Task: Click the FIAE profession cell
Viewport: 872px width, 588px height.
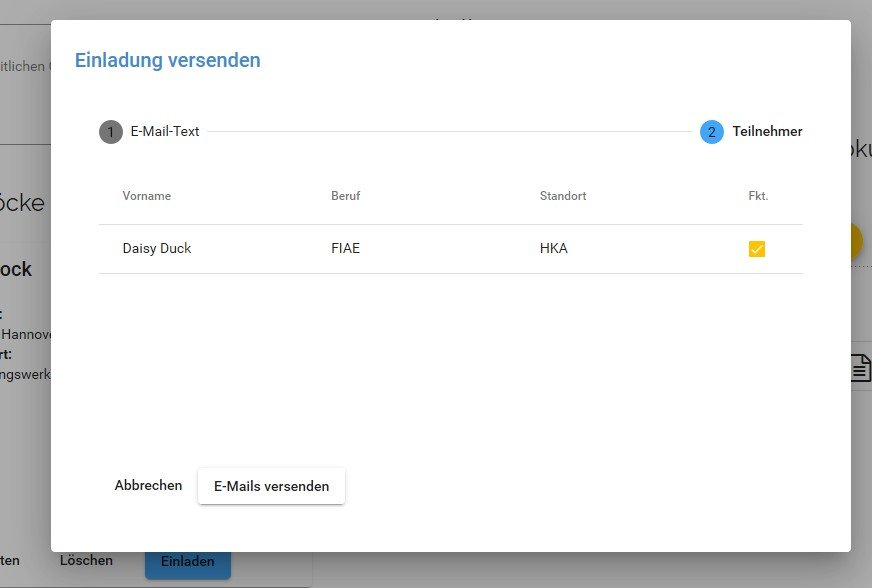Action: click(345, 248)
